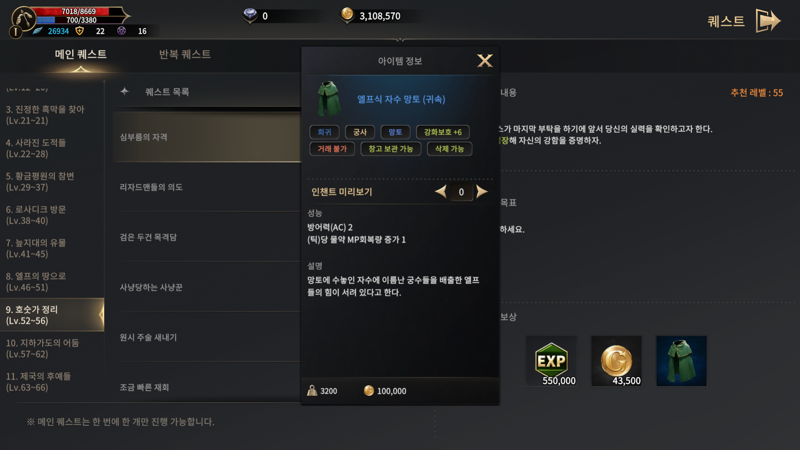Switch to the 반복 퀘스트 tab
The image size is (800, 450).
click(185, 54)
